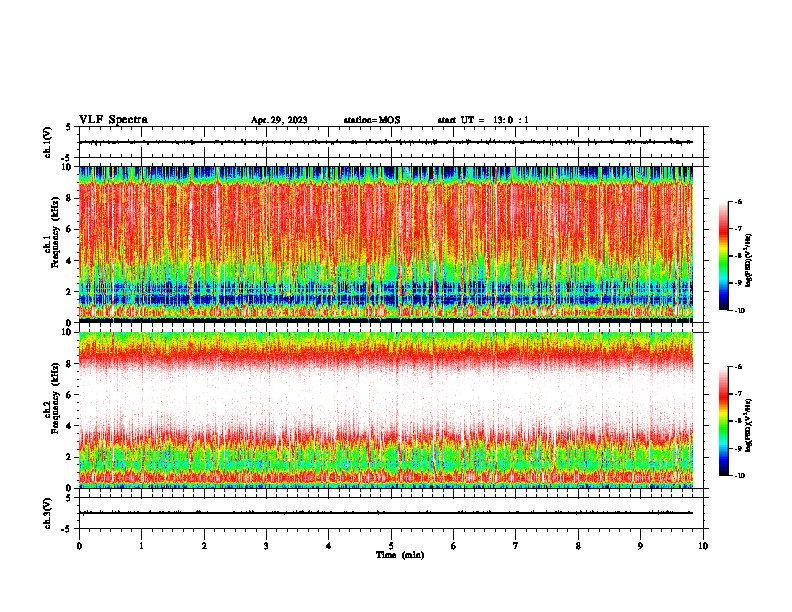Click time axis tick label '8'
Viewport: 792px width, 612px height.
point(578,546)
